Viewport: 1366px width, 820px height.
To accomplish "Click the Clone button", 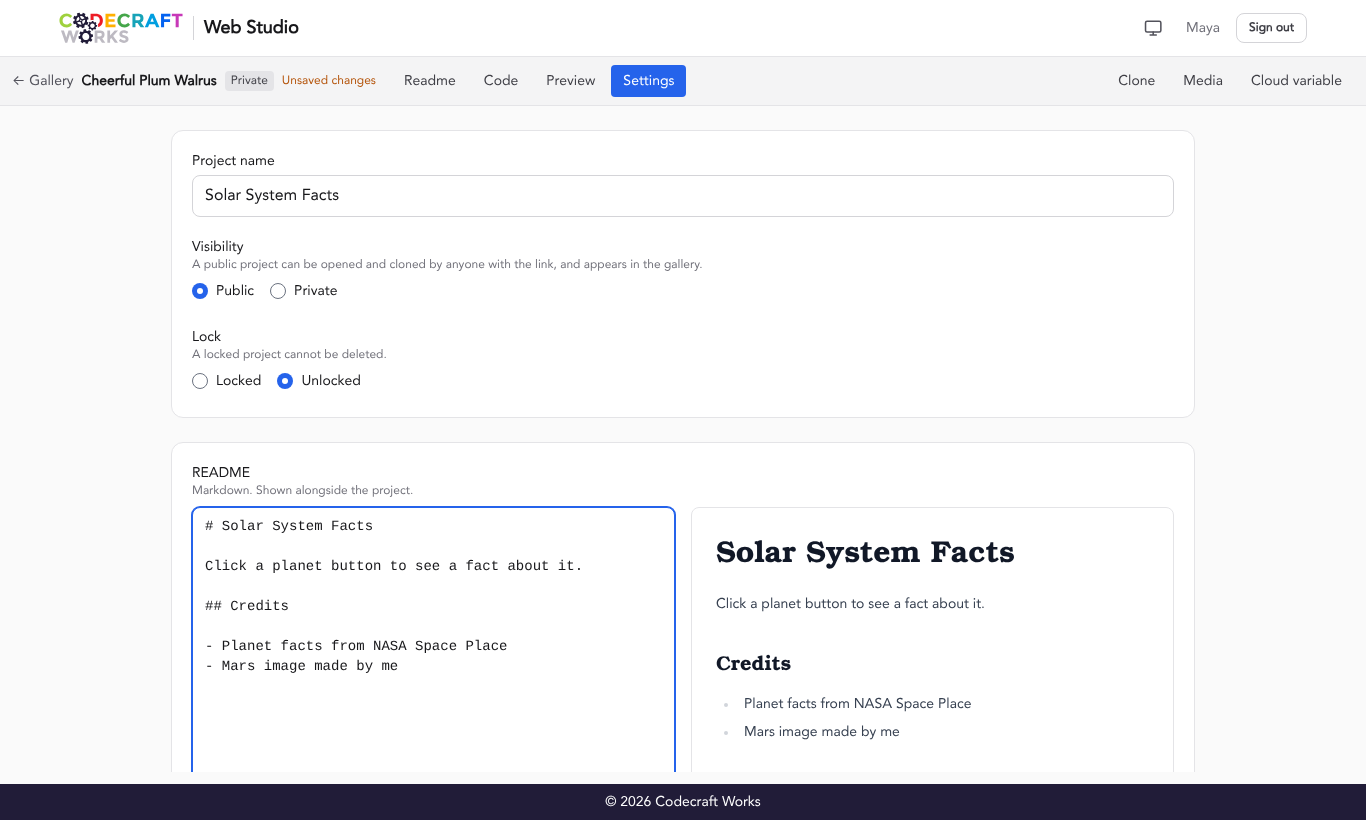I will click(x=1136, y=80).
